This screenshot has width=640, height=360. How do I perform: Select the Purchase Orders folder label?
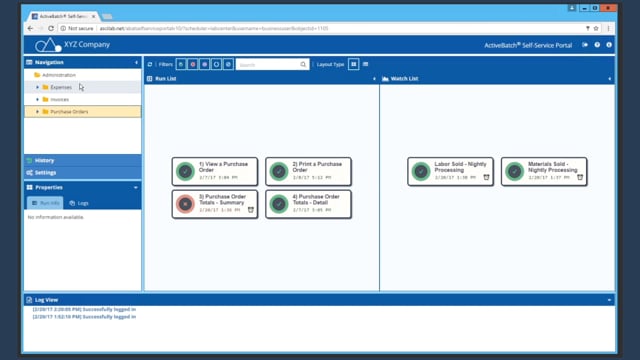coord(69,111)
